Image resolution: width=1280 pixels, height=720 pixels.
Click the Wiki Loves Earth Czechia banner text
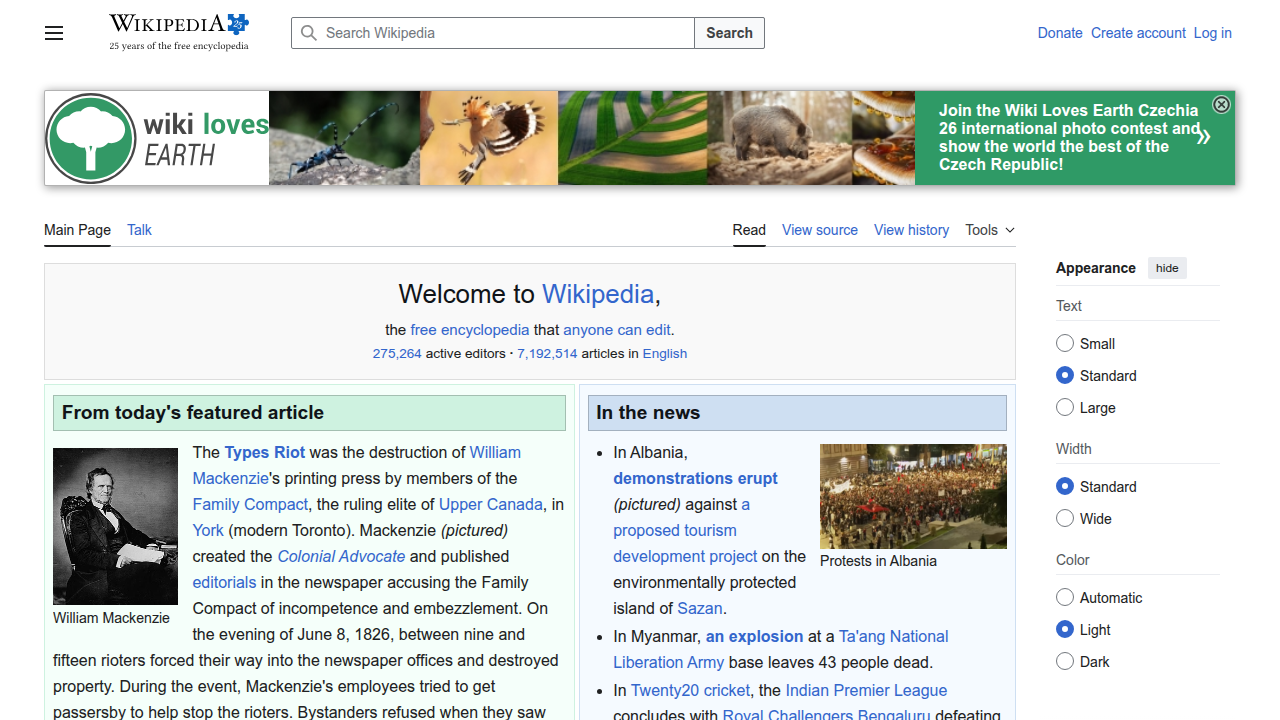[1068, 138]
